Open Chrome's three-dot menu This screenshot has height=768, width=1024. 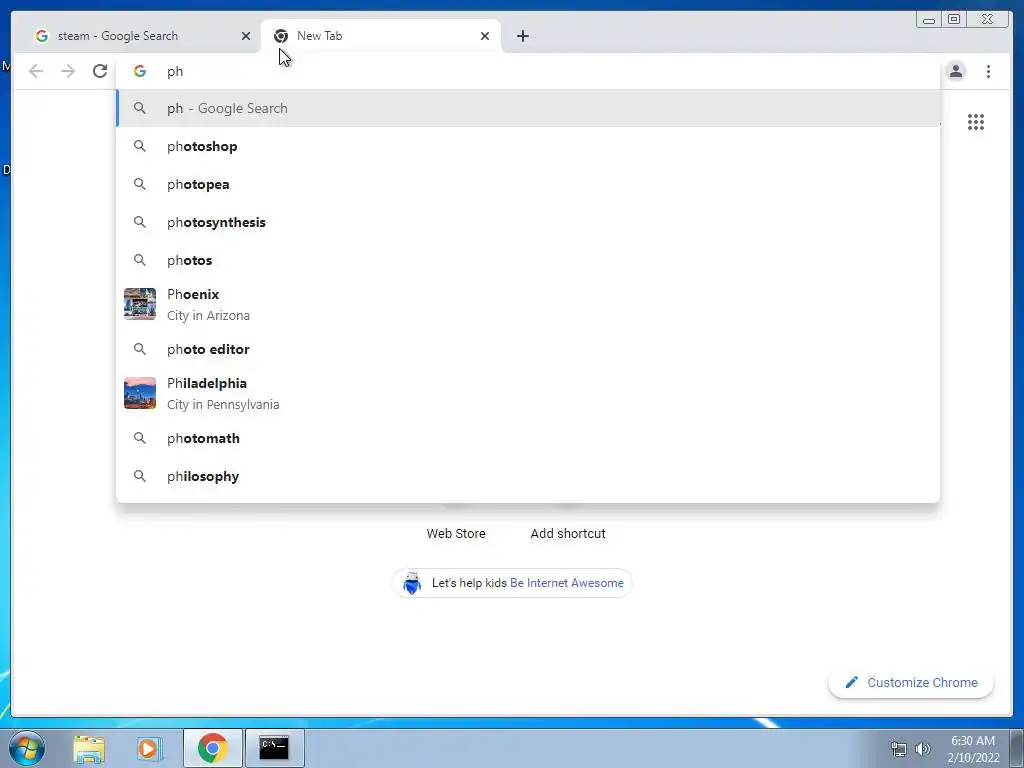coord(988,71)
